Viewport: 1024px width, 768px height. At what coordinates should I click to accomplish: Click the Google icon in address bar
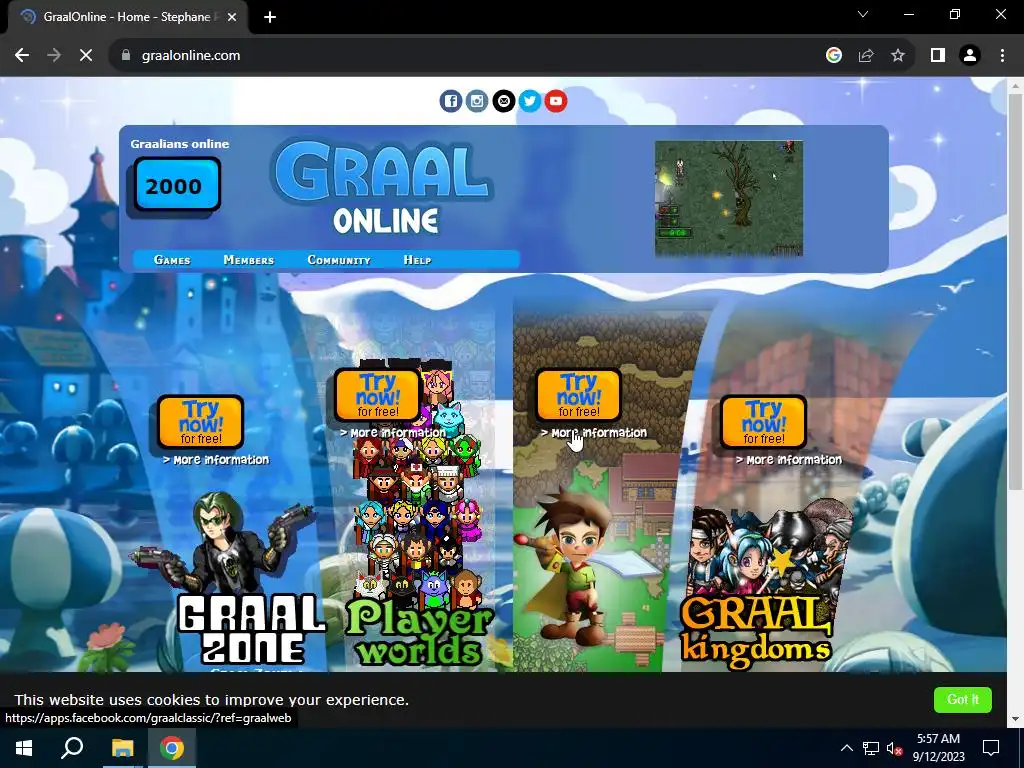pyautogui.click(x=833, y=56)
